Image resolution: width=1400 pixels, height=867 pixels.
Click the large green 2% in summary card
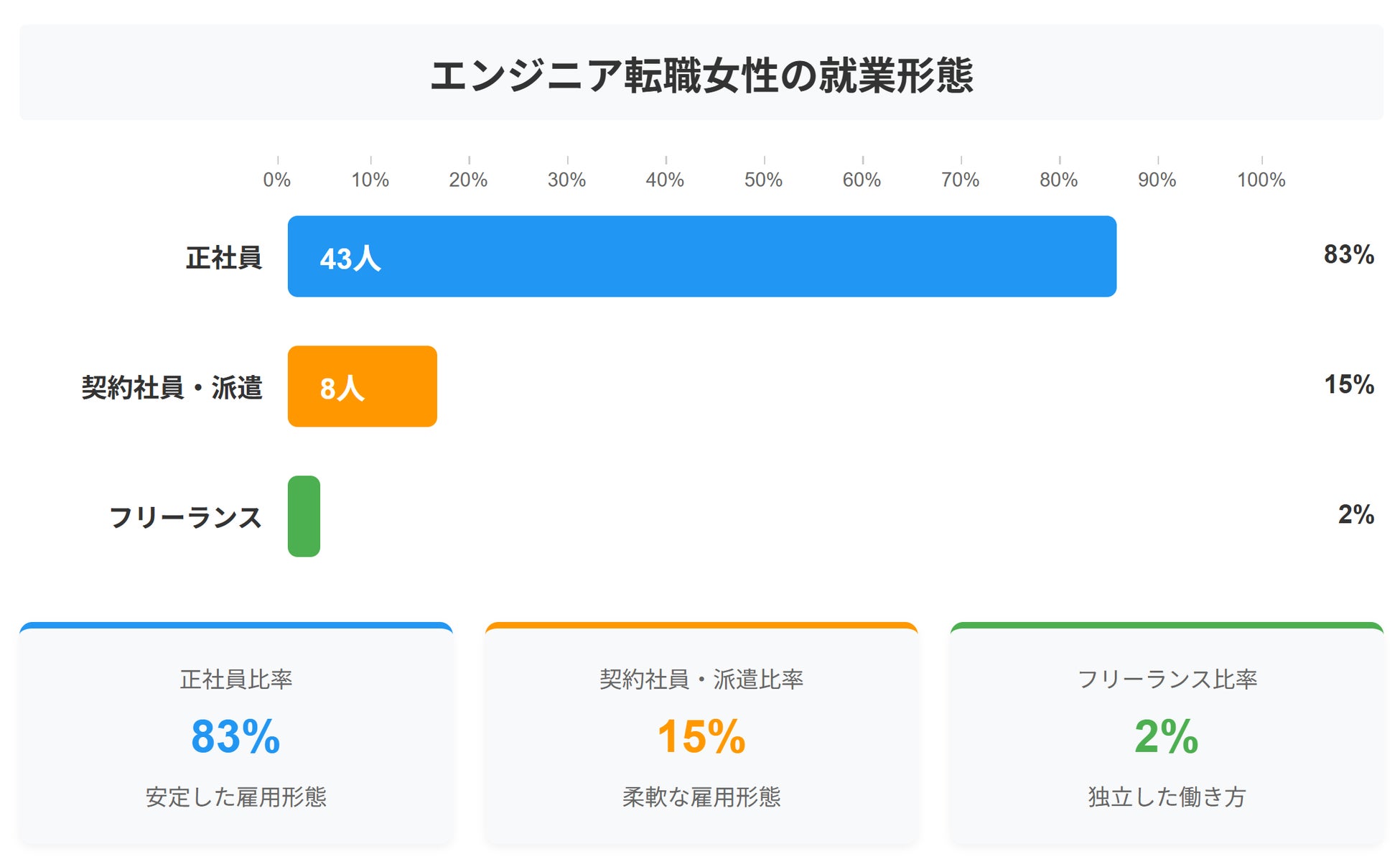point(1167,737)
